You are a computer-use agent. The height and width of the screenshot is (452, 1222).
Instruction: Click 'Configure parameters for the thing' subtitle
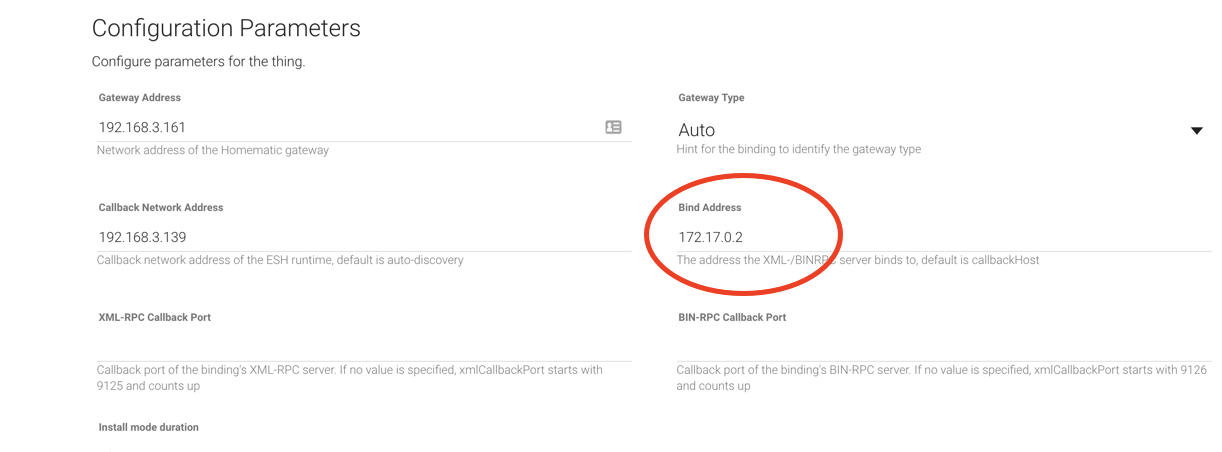point(198,62)
